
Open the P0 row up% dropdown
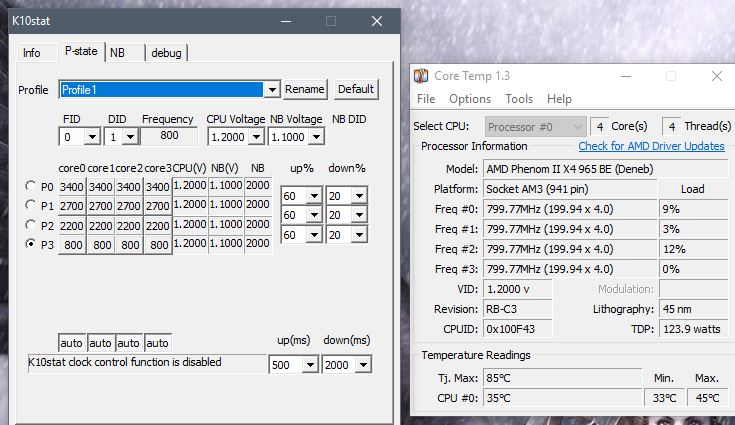pyautogui.click(x=314, y=196)
